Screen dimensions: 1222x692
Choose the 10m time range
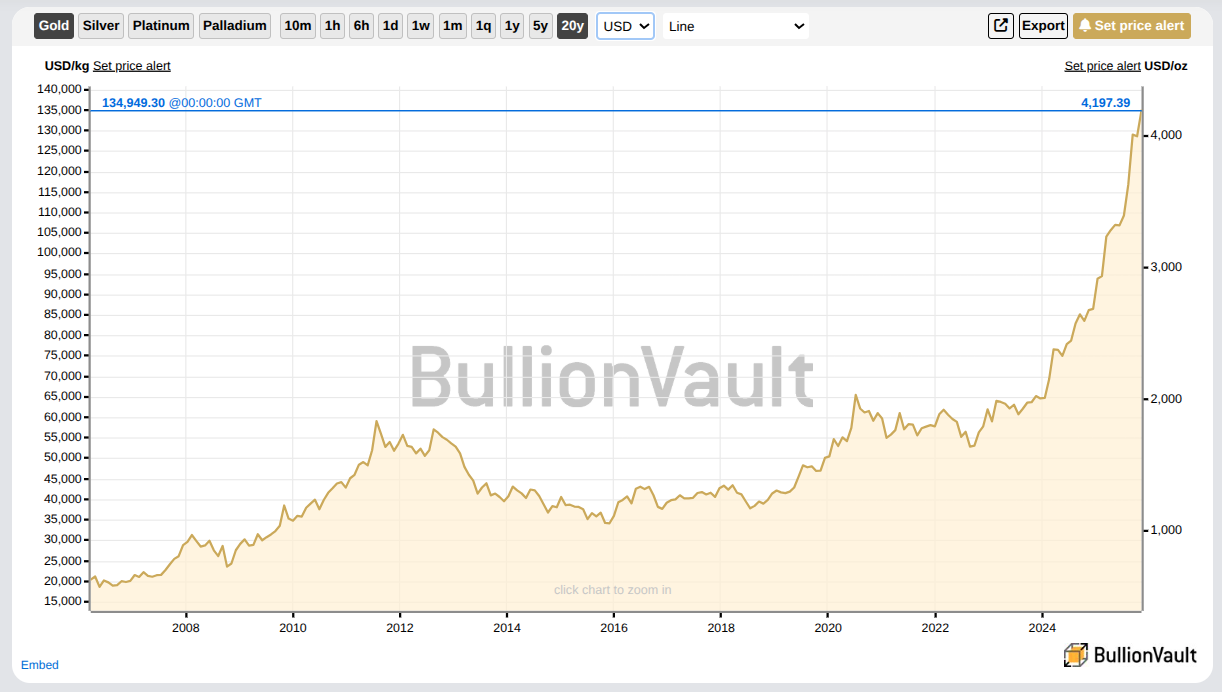pos(298,26)
